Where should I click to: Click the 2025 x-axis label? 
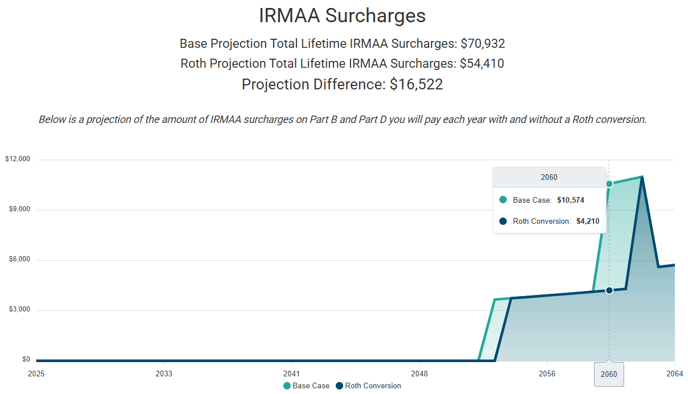(36, 374)
